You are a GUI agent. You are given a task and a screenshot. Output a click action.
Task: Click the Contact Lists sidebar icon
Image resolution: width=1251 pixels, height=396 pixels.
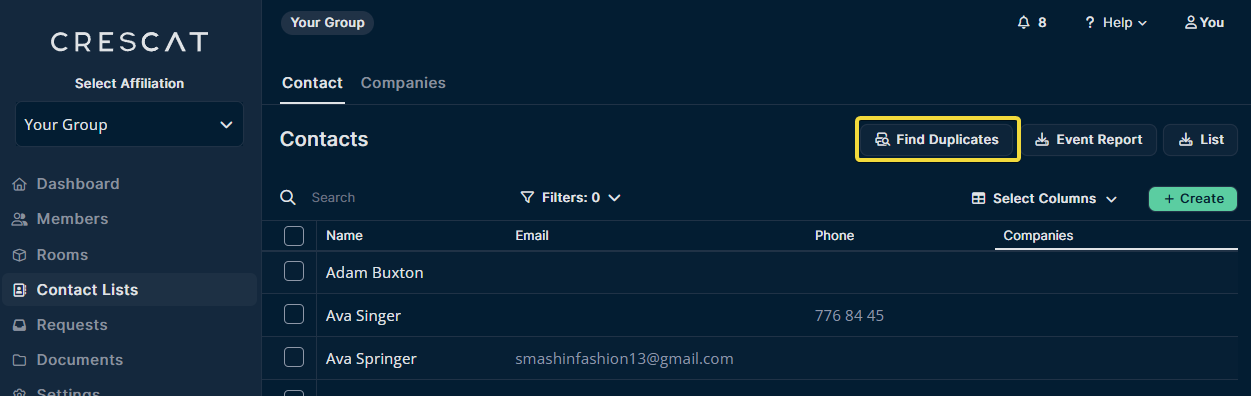coord(19,290)
